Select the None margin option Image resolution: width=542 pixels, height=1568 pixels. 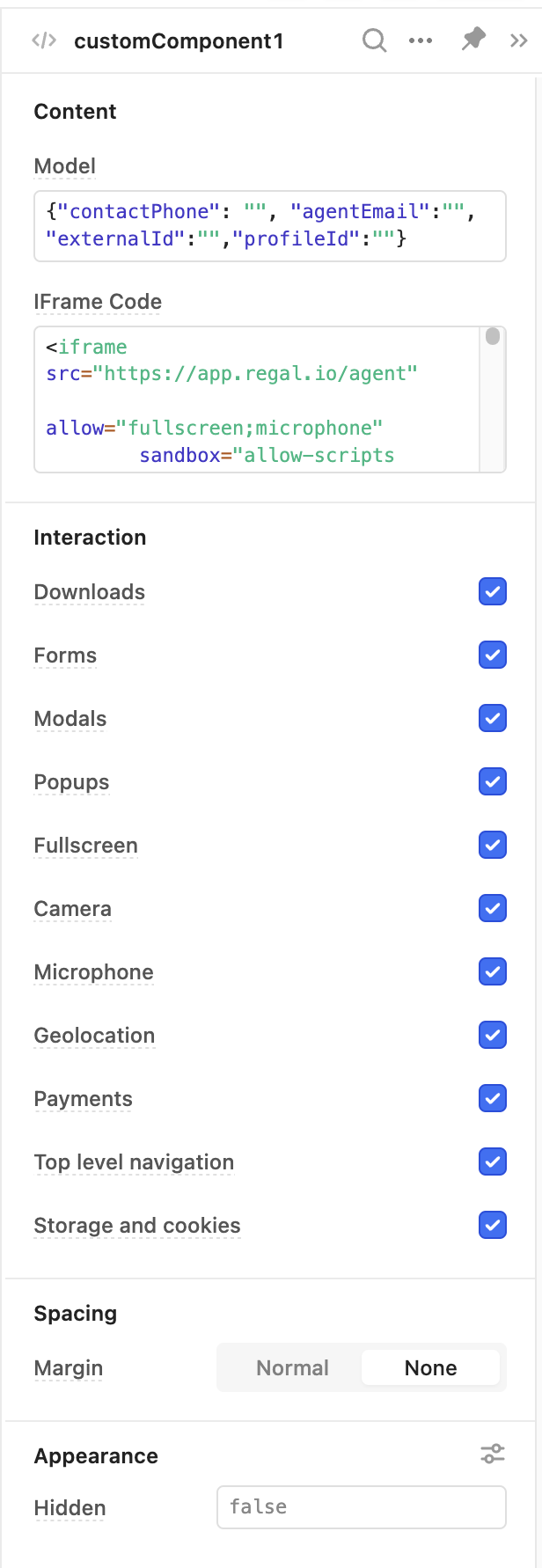[x=430, y=1367]
